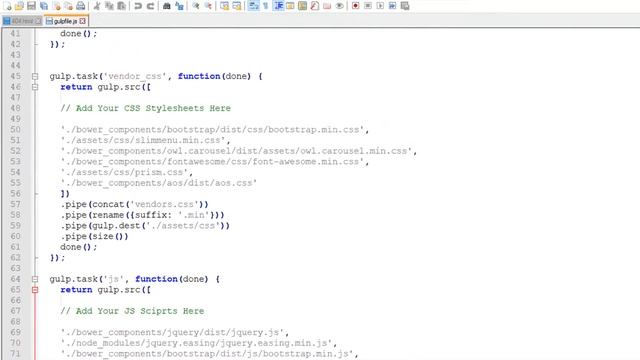Click the 'js' task name on line 64
This screenshot has width=640, height=360.
113,279
